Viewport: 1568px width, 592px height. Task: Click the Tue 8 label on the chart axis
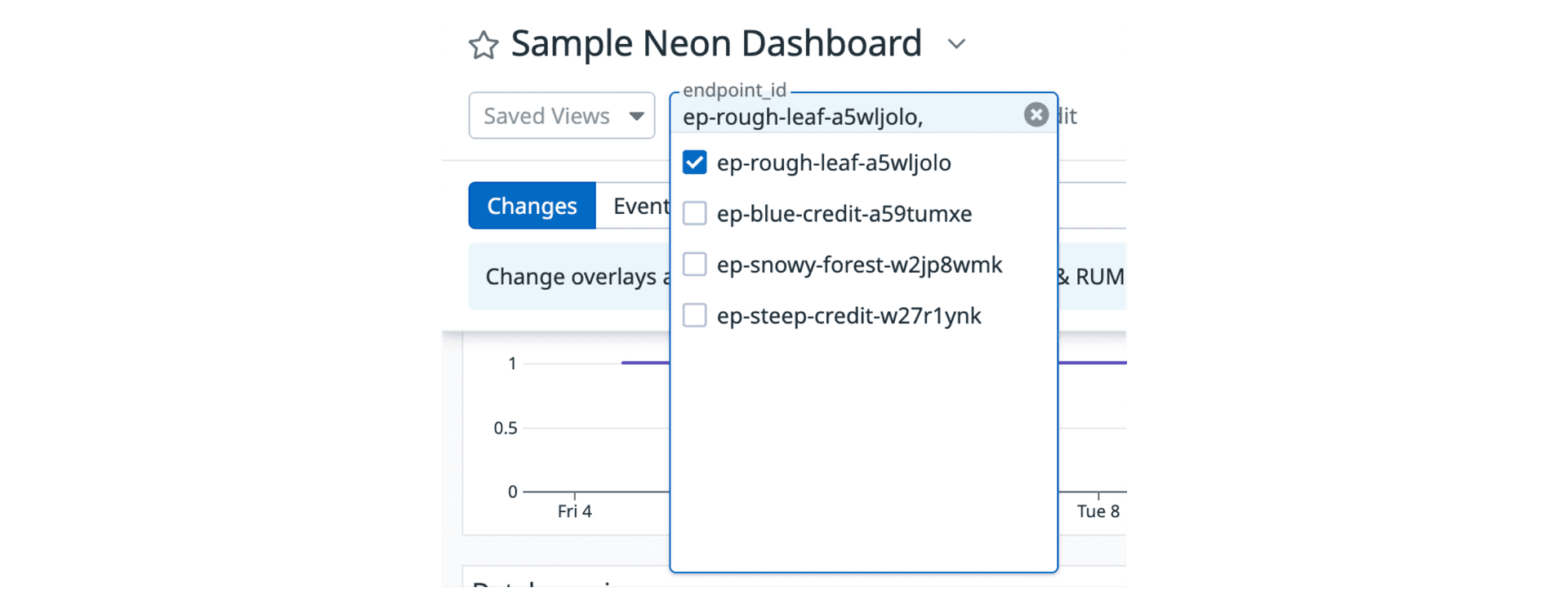pyautogui.click(x=1098, y=511)
